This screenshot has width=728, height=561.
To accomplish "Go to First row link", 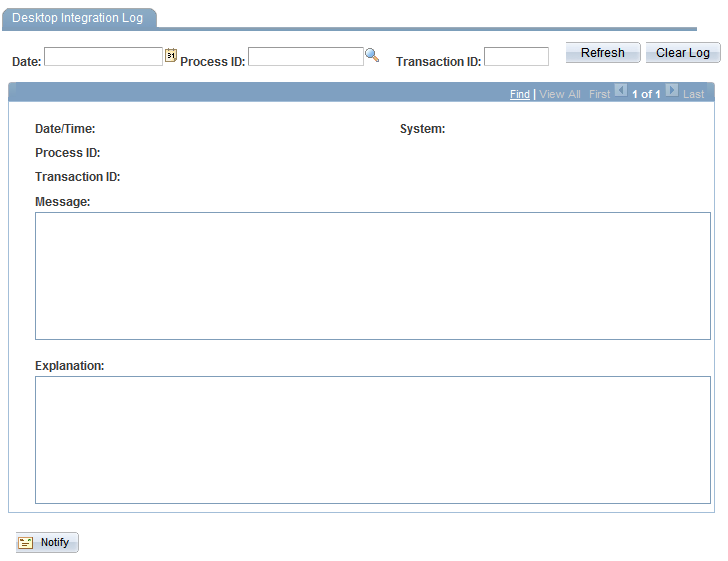I will (x=599, y=94).
